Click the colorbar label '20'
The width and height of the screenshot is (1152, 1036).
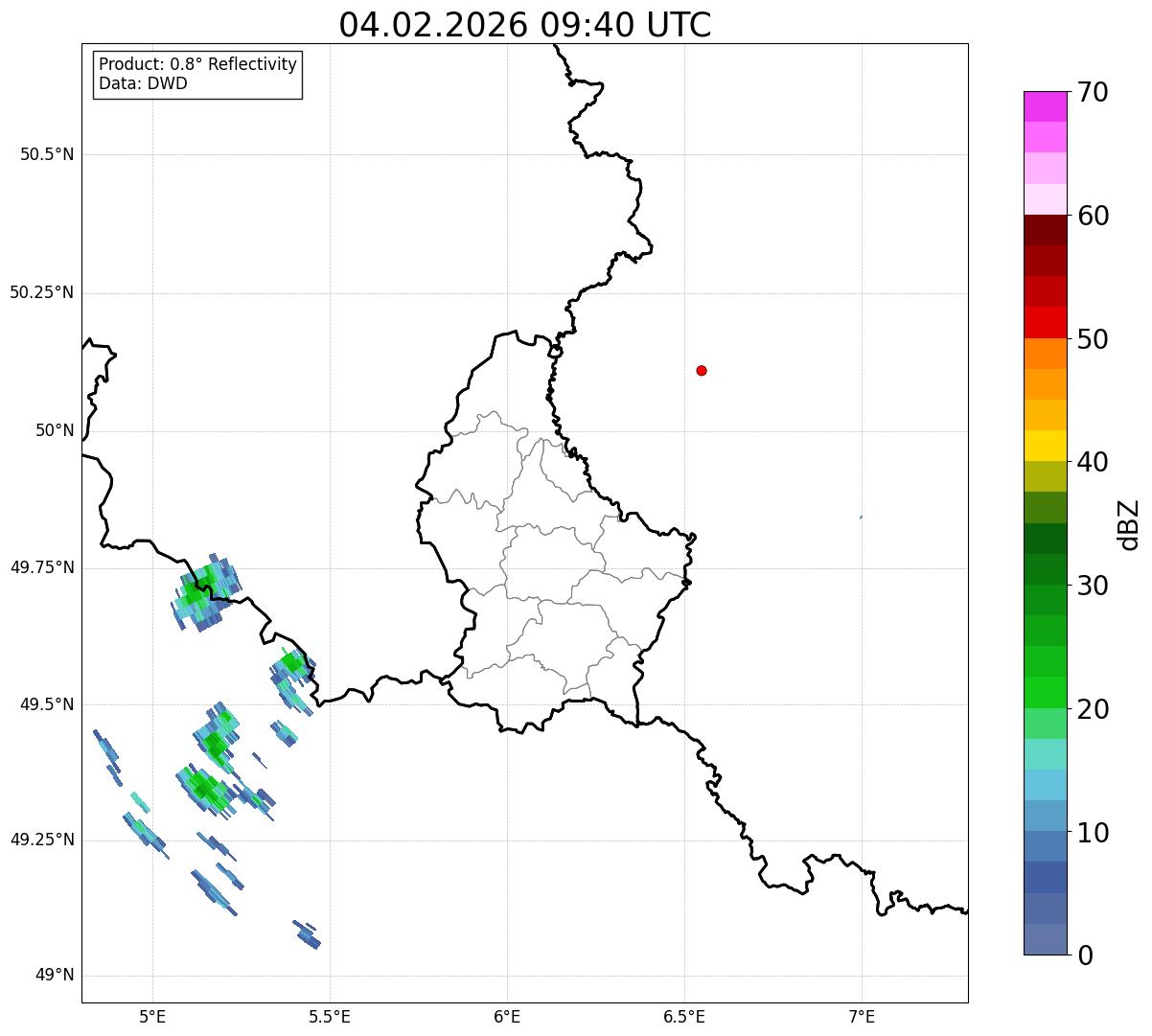pos(1093,709)
